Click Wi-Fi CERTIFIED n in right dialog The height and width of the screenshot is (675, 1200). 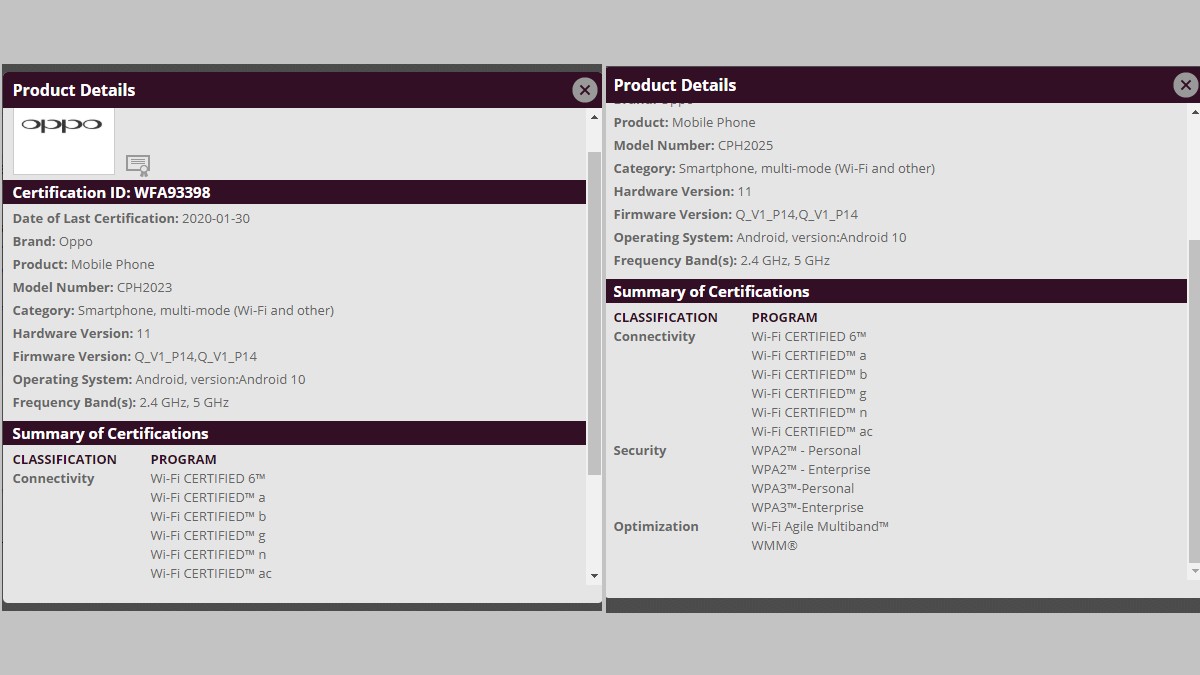810,412
